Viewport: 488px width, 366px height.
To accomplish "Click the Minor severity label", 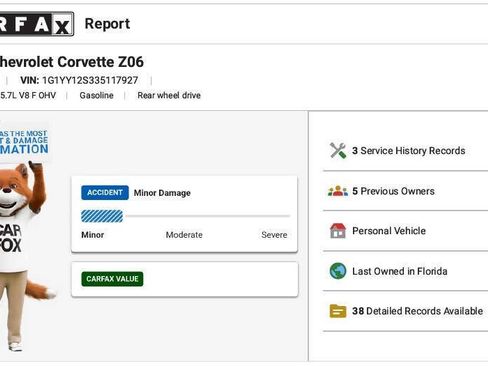I will coord(93,235).
